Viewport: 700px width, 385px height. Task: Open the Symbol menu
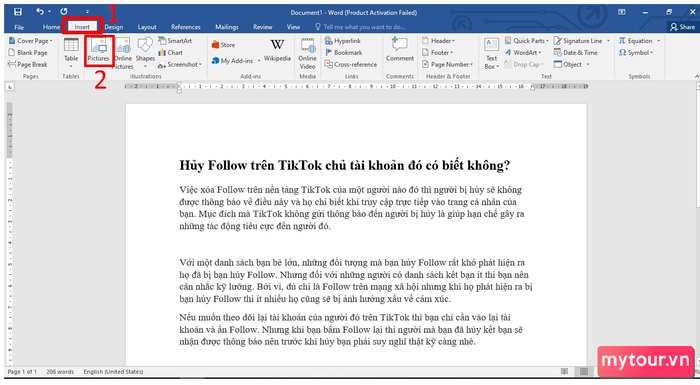pyautogui.click(x=636, y=53)
